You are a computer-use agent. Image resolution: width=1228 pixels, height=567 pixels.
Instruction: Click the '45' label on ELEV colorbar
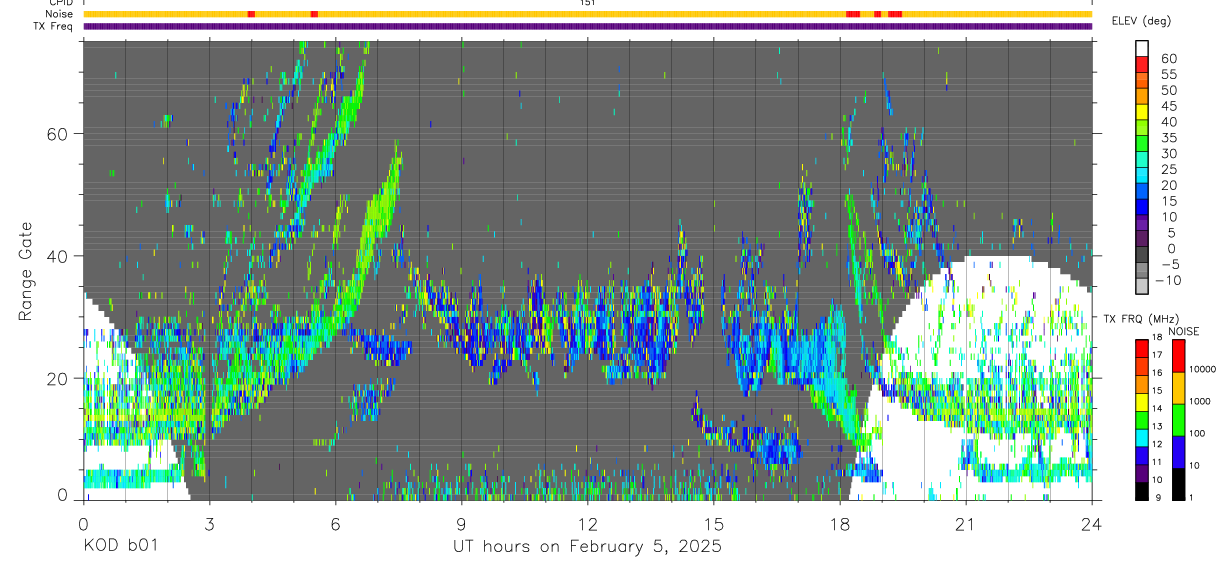click(1168, 106)
